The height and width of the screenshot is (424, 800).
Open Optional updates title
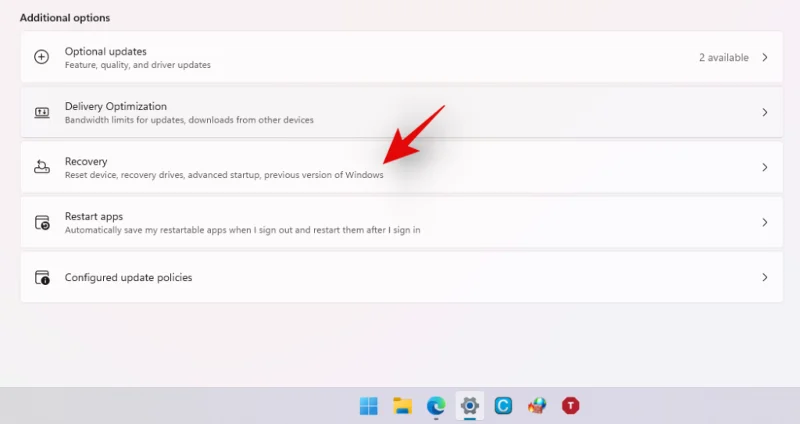click(x=106, y=51)
